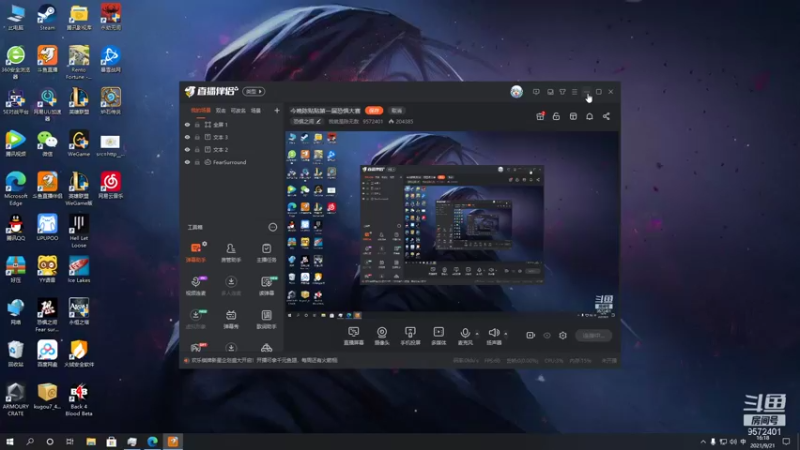This screenshot has width=800, height=450.
Task: Open the 视频连麦 tool
Action: pos(196,286)
